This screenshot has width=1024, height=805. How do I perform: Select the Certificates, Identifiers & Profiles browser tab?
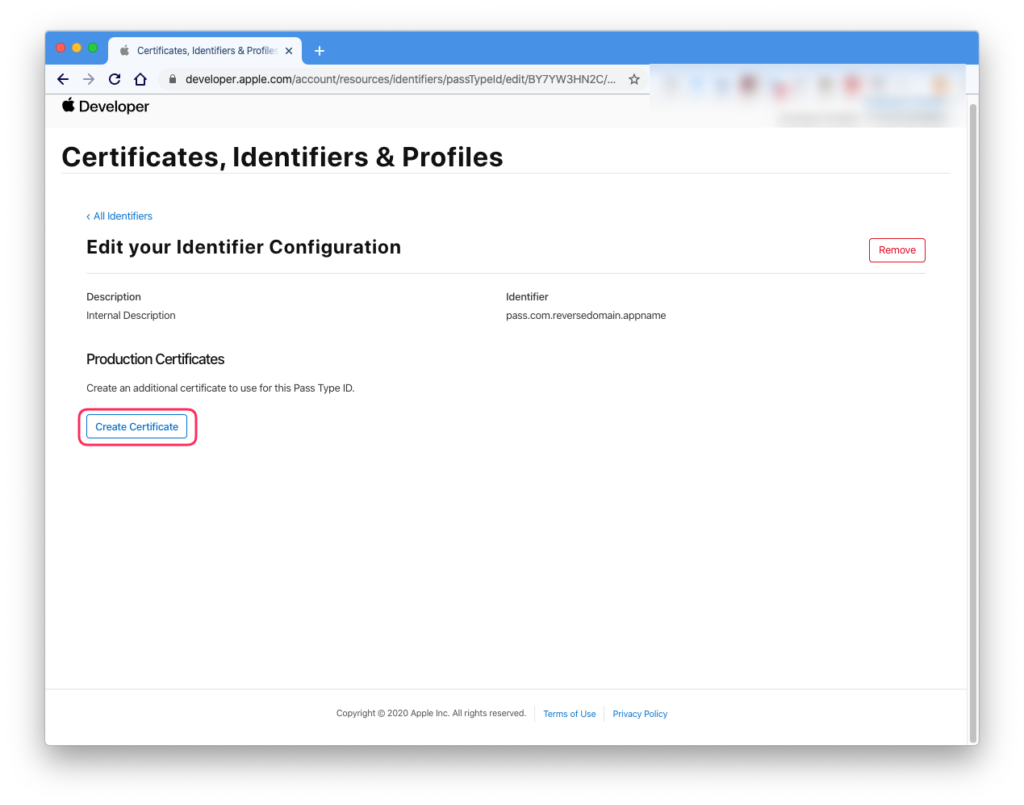click(204, 50)
